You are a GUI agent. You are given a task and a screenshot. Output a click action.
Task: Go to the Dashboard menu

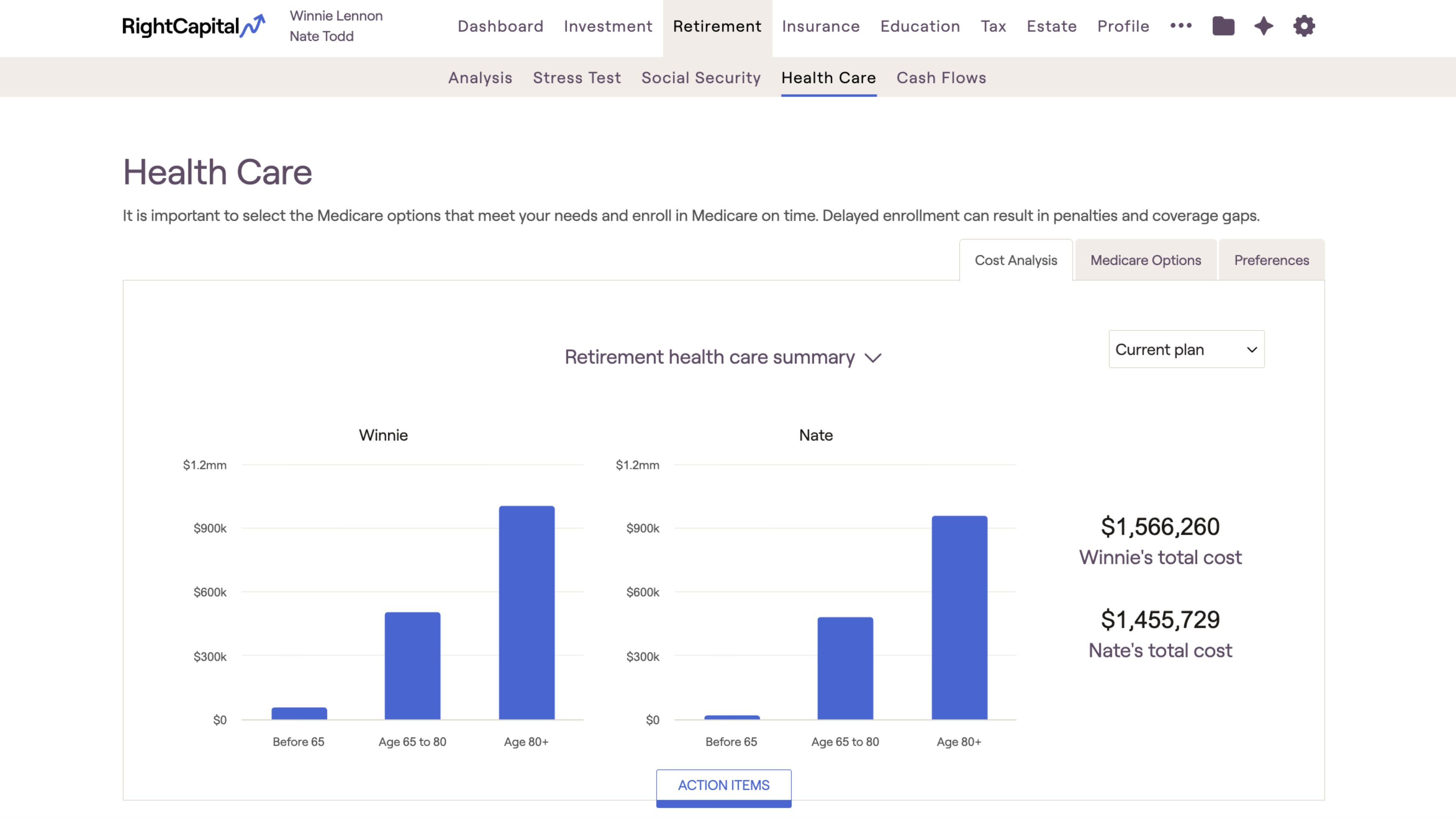click(x=500, y=26)
